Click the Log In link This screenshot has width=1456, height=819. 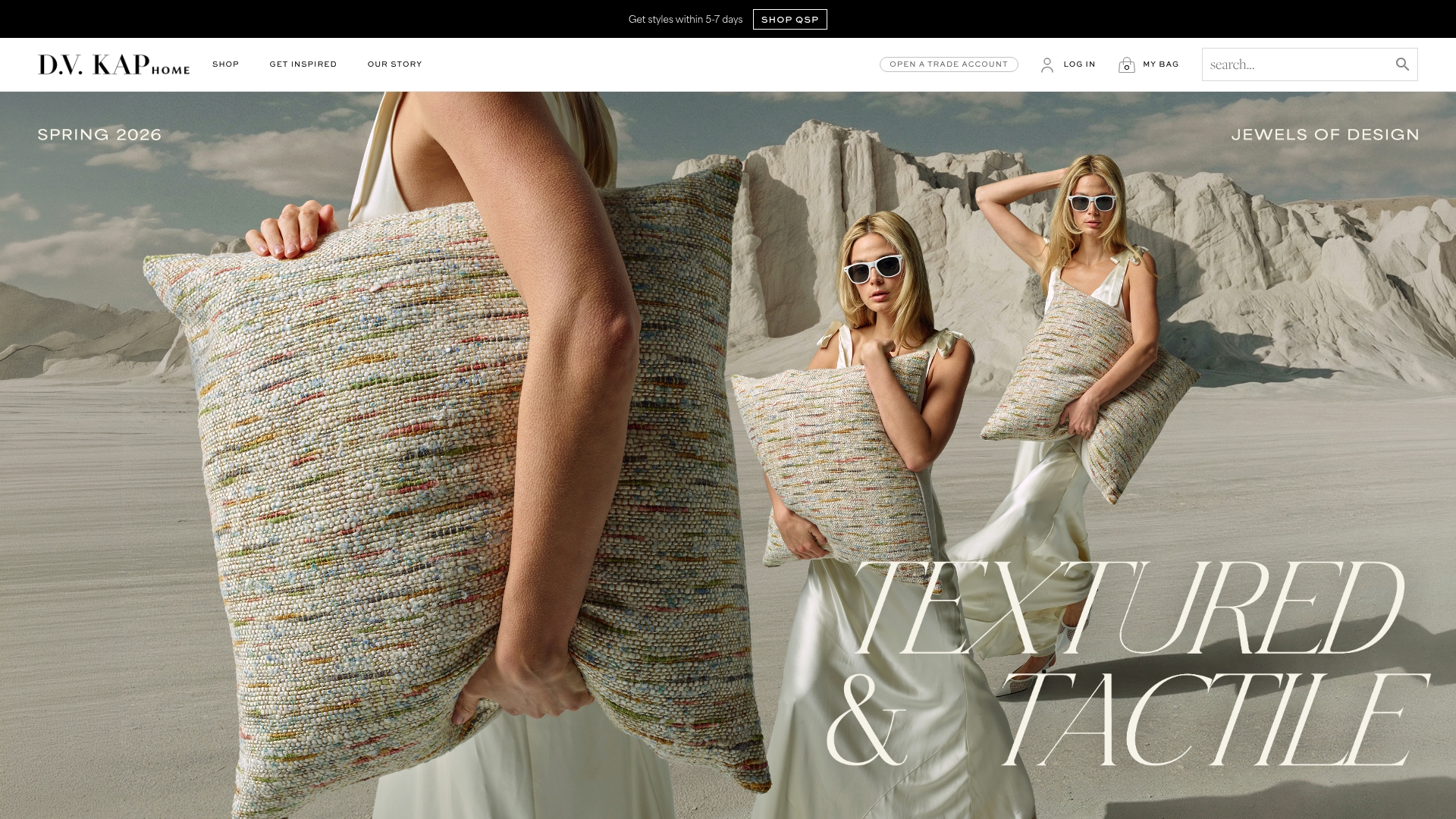pos(1079,64)
